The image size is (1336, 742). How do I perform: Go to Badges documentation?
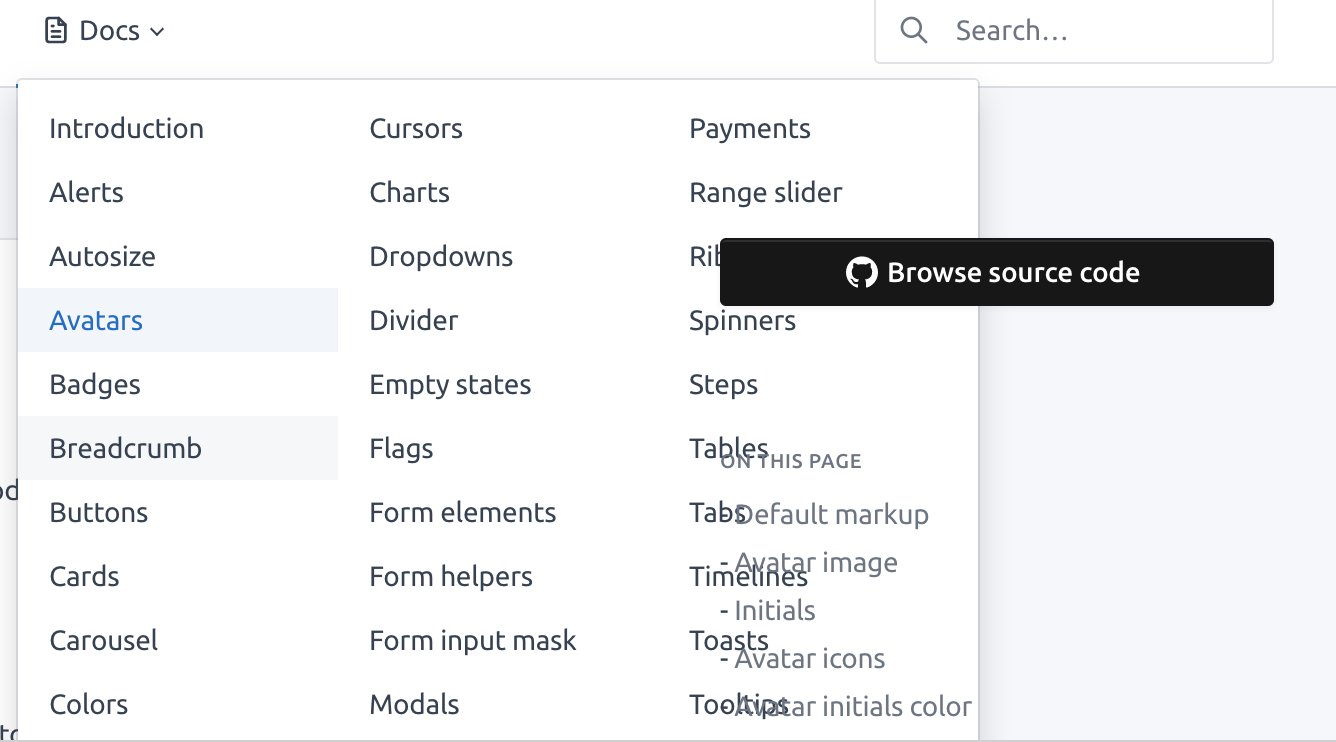178,384
